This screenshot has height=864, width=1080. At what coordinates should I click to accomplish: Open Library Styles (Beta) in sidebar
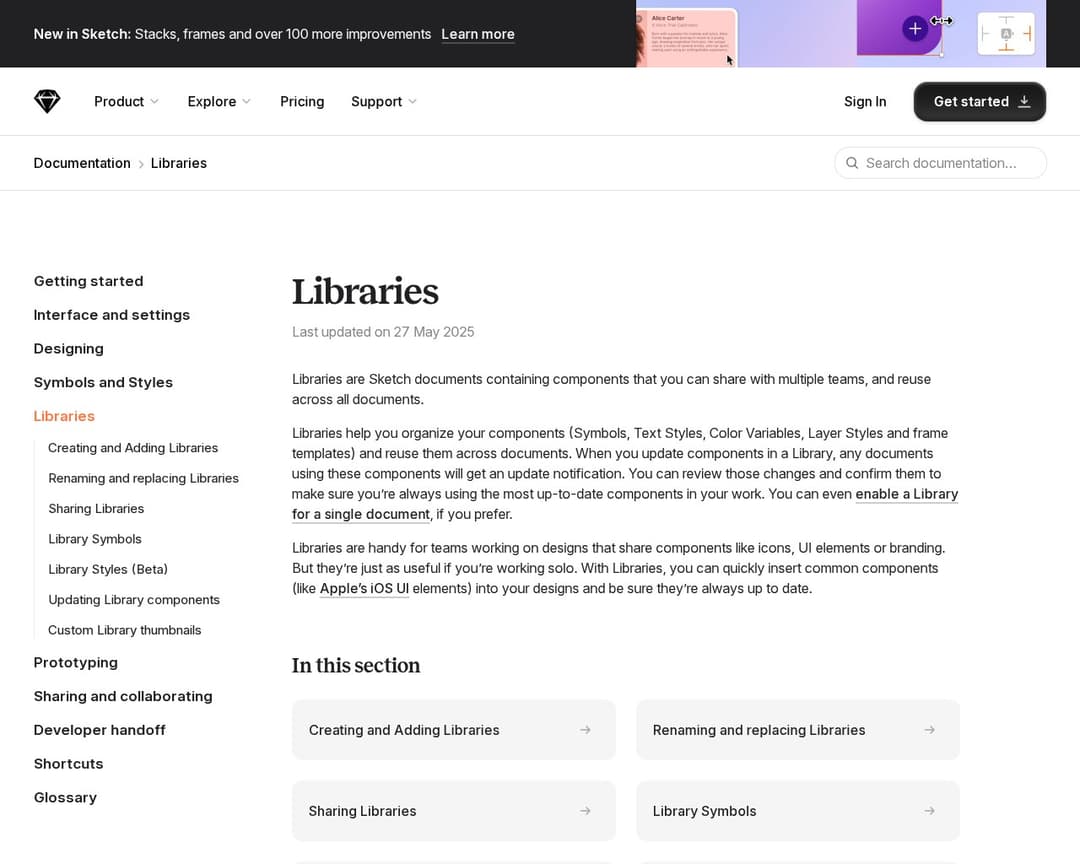pyautogui.click(x=108, y=569)
